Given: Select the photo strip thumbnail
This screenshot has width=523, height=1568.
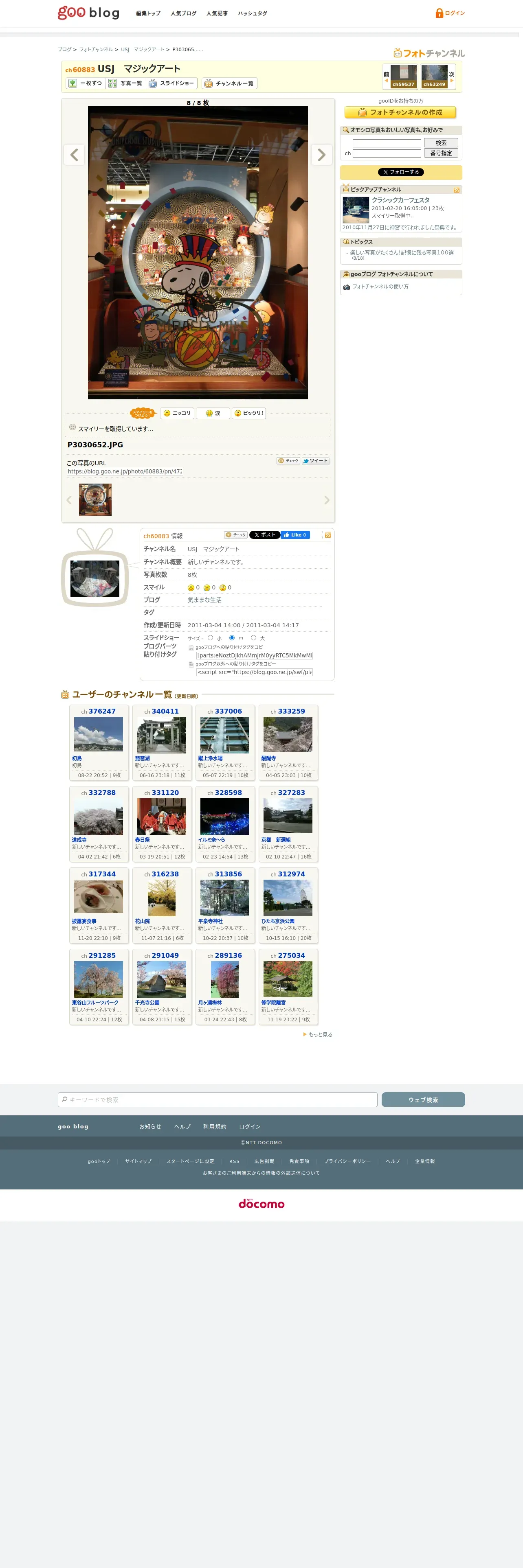Looking at the screenshot, I should [x=95, y=500].
